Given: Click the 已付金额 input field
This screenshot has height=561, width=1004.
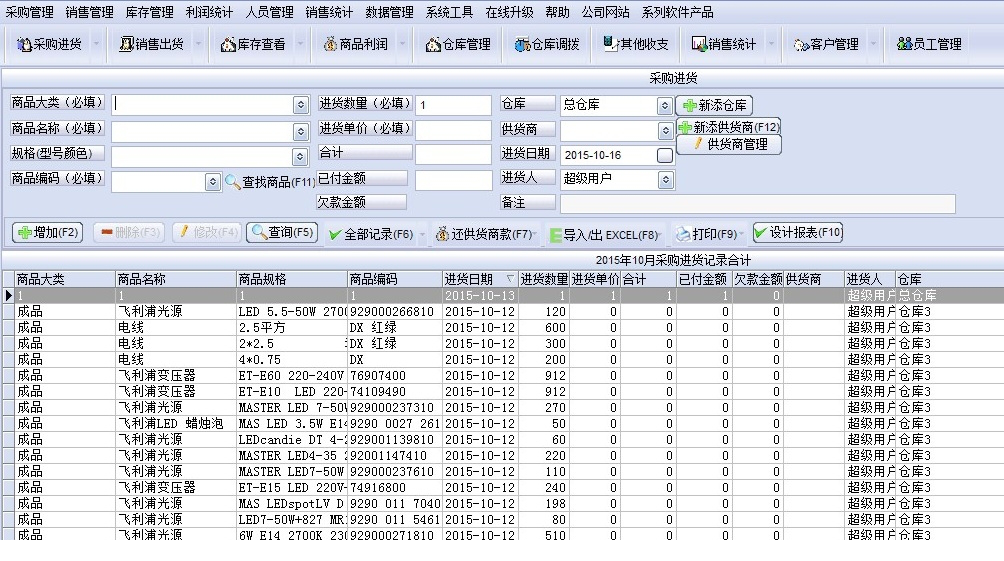Looking at the screenshot, I should coord(453,180).
